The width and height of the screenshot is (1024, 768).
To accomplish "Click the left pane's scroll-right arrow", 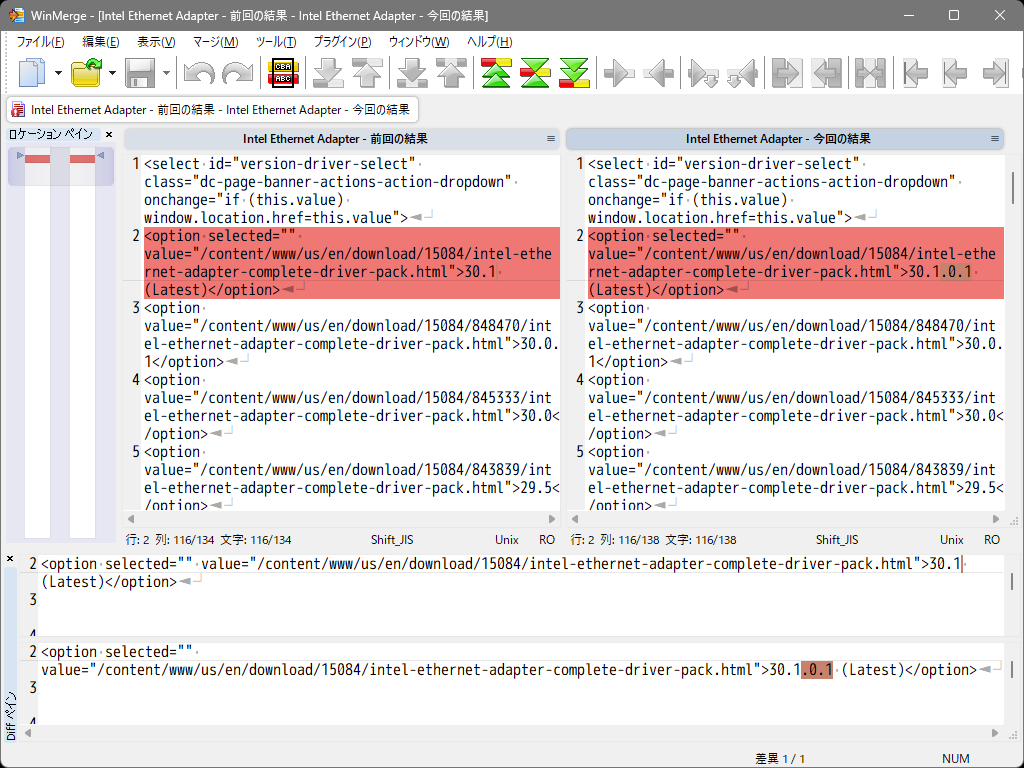I will point(552,519).
